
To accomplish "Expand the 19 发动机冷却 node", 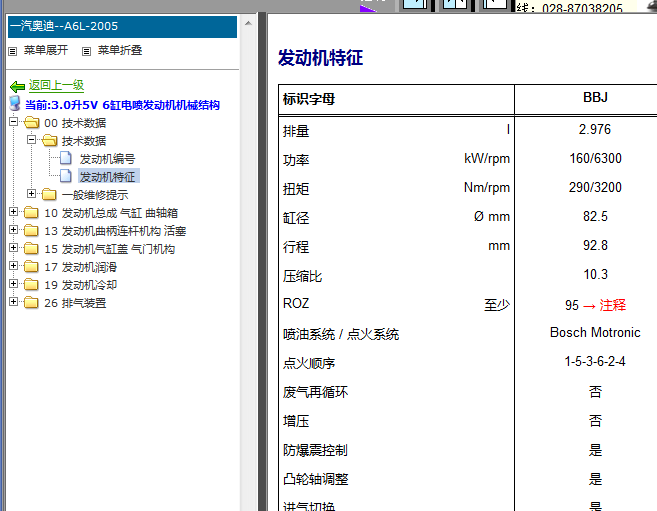I will coord(13,284).
